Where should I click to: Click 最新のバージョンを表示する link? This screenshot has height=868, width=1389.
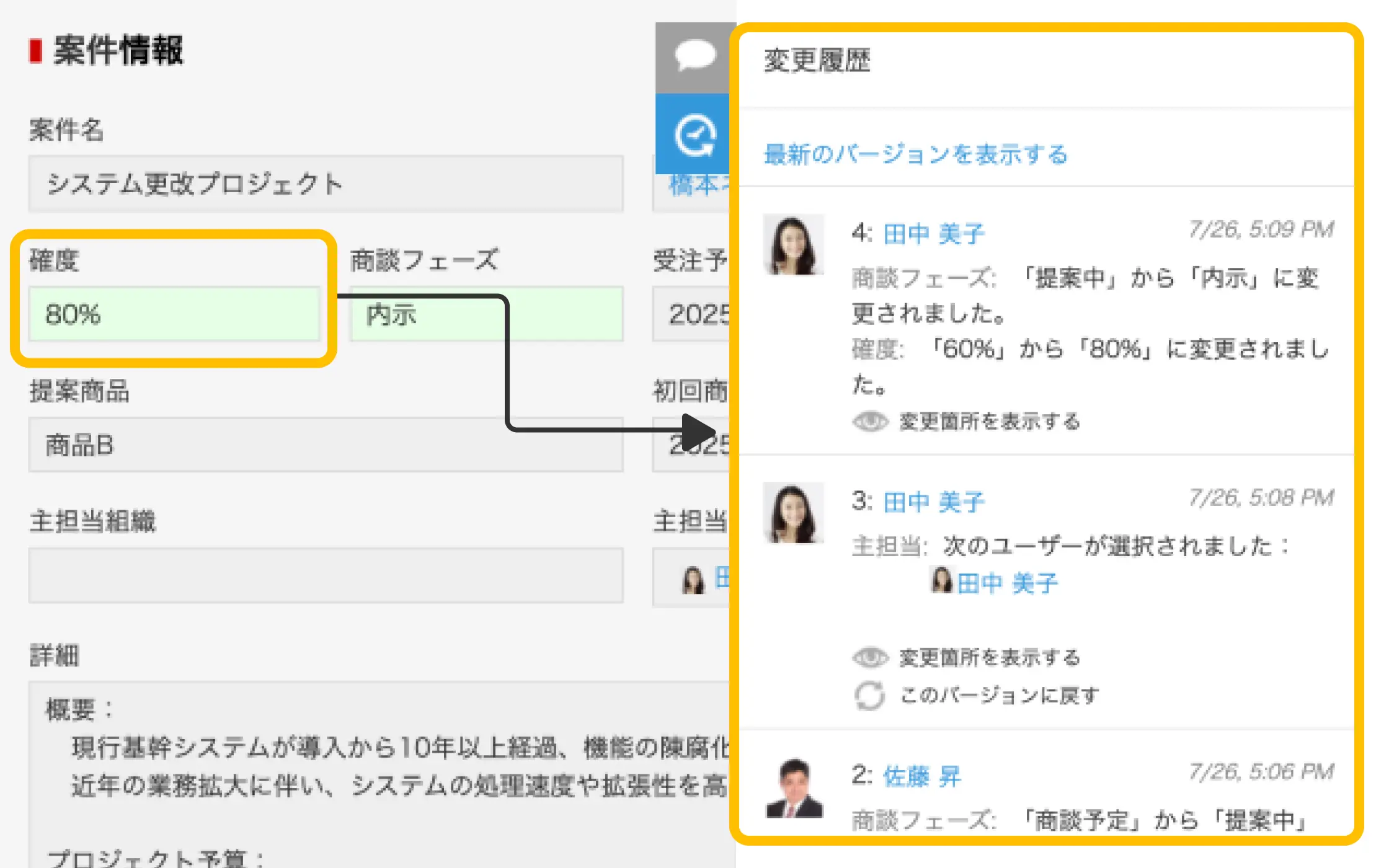[x=915, y=154]
